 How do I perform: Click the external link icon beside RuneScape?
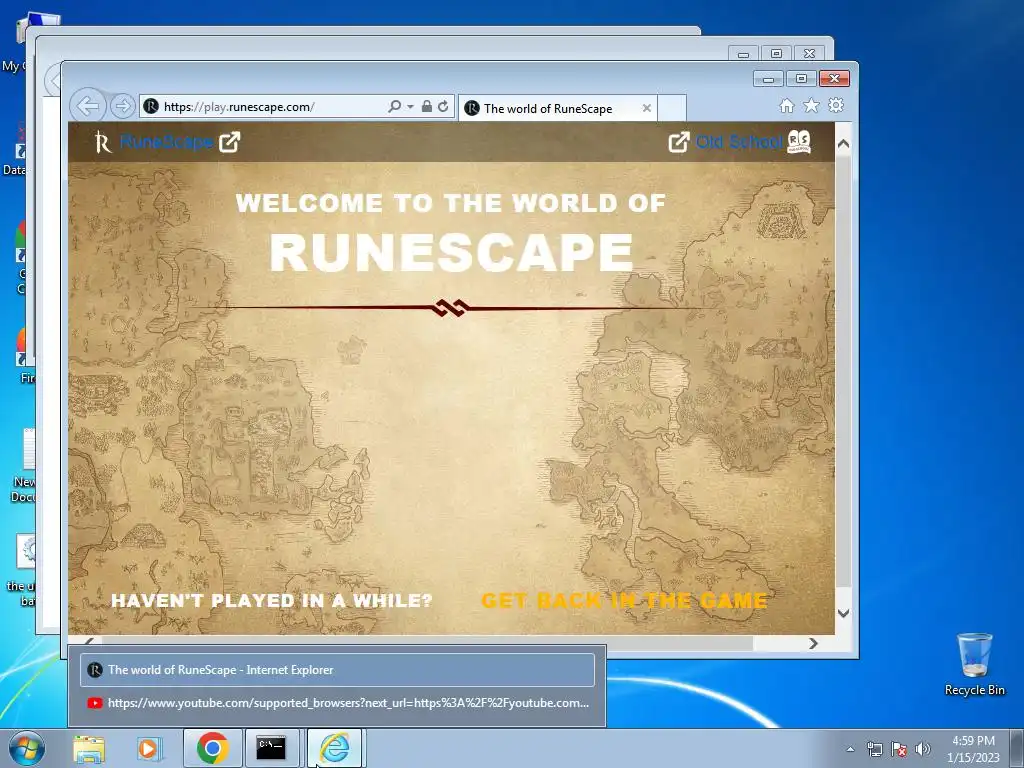[x=230, y=142]
